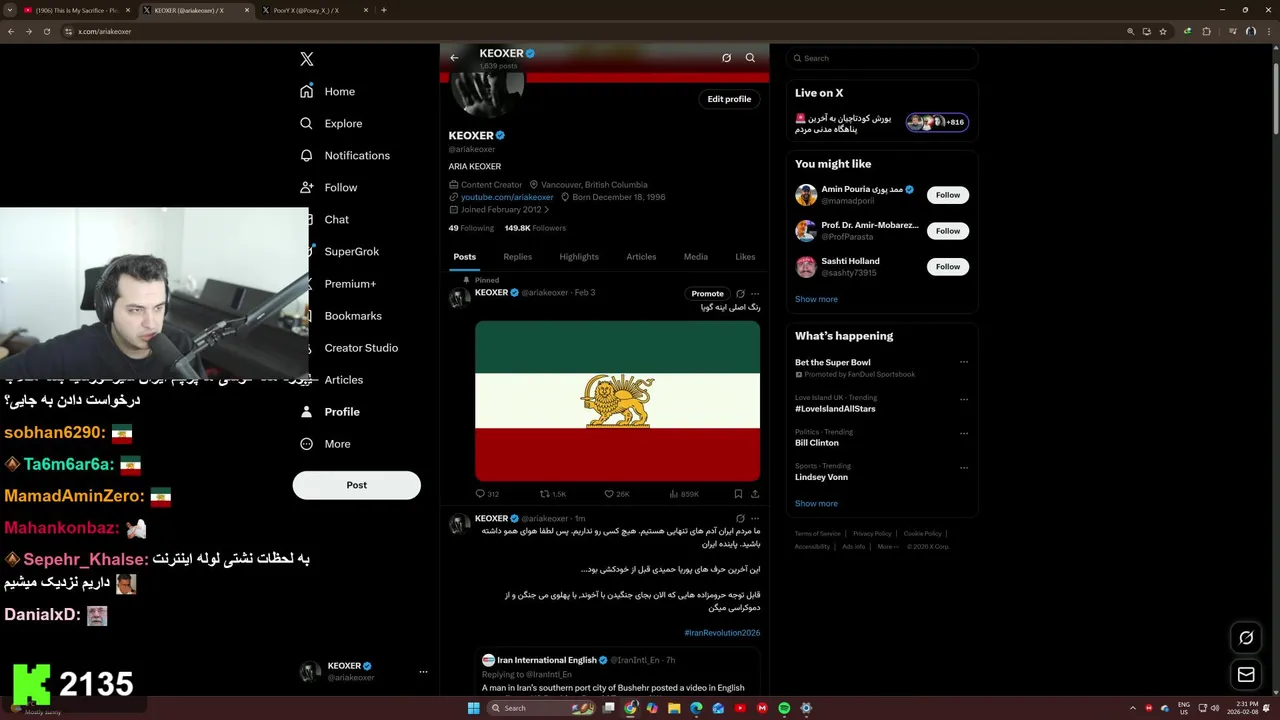Open Creator Studio in the sidebar

[x=361, y=348]
